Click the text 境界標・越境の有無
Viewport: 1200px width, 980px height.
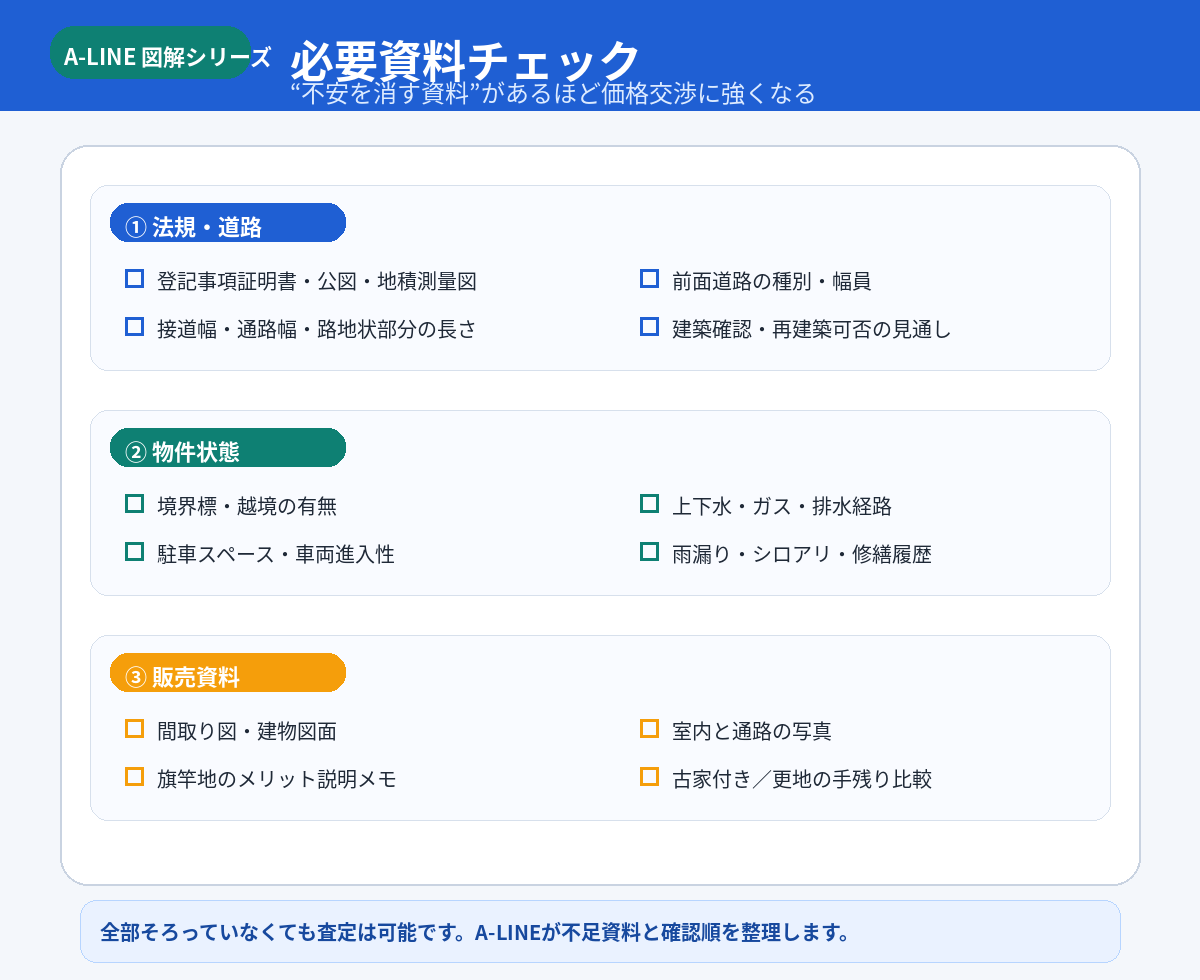tap(247, 506)
